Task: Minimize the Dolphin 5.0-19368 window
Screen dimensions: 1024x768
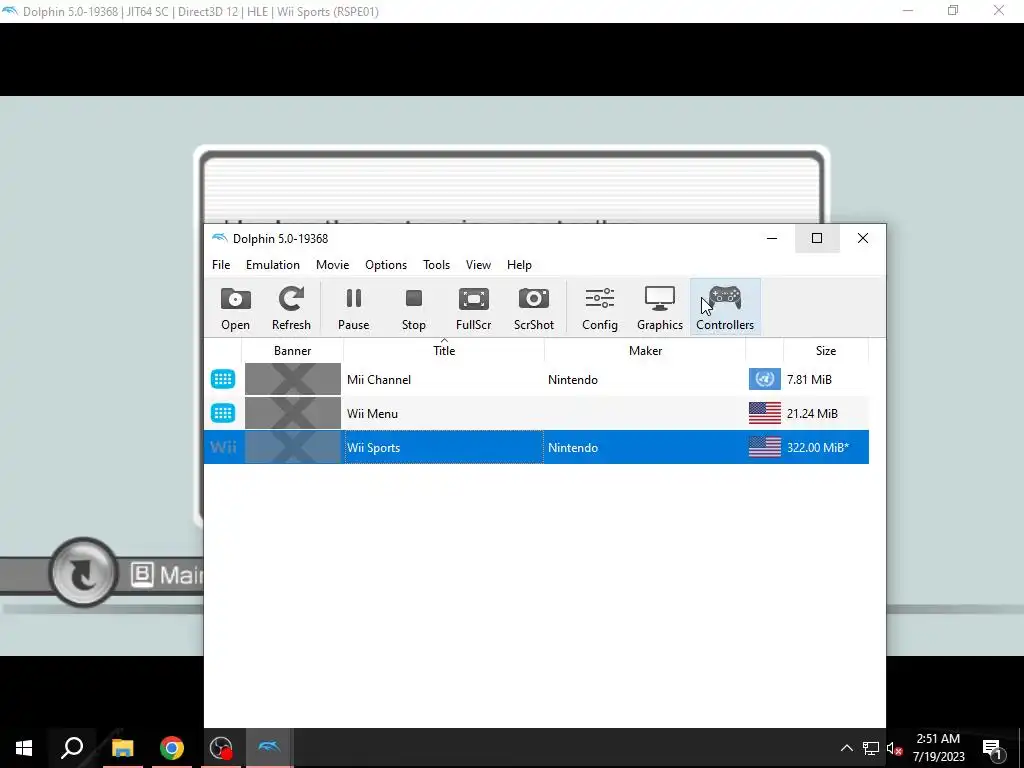Action: 772,238
